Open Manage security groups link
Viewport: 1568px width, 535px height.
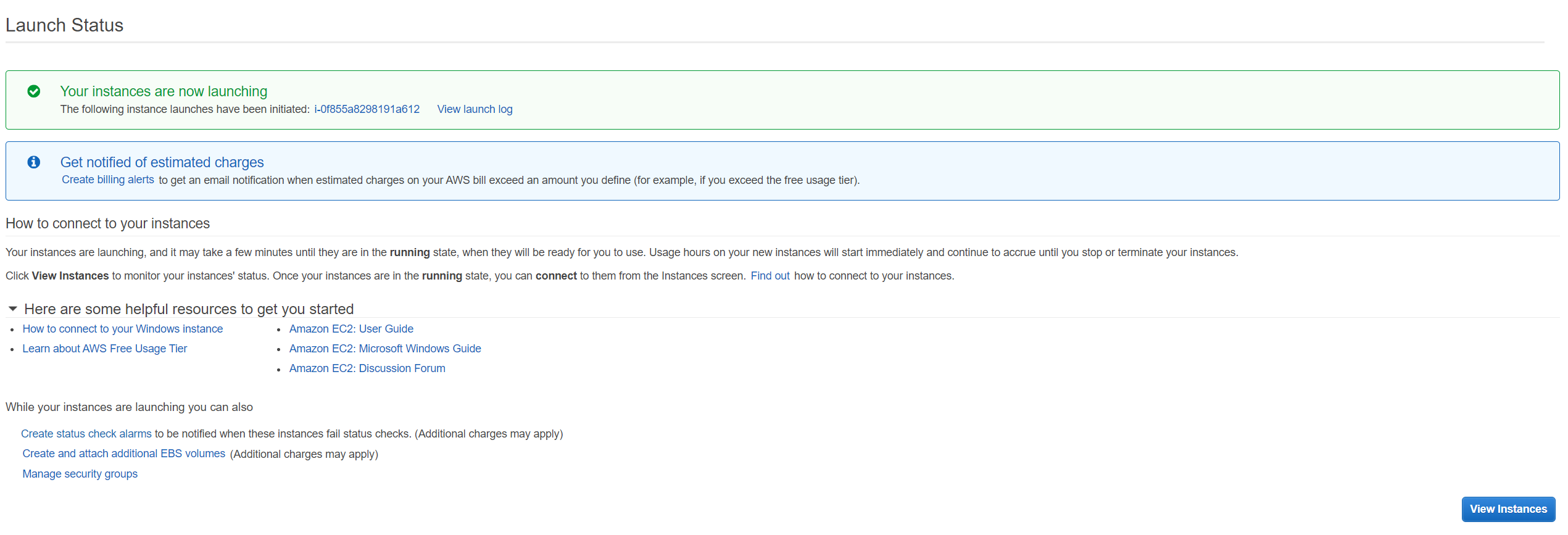80,474
